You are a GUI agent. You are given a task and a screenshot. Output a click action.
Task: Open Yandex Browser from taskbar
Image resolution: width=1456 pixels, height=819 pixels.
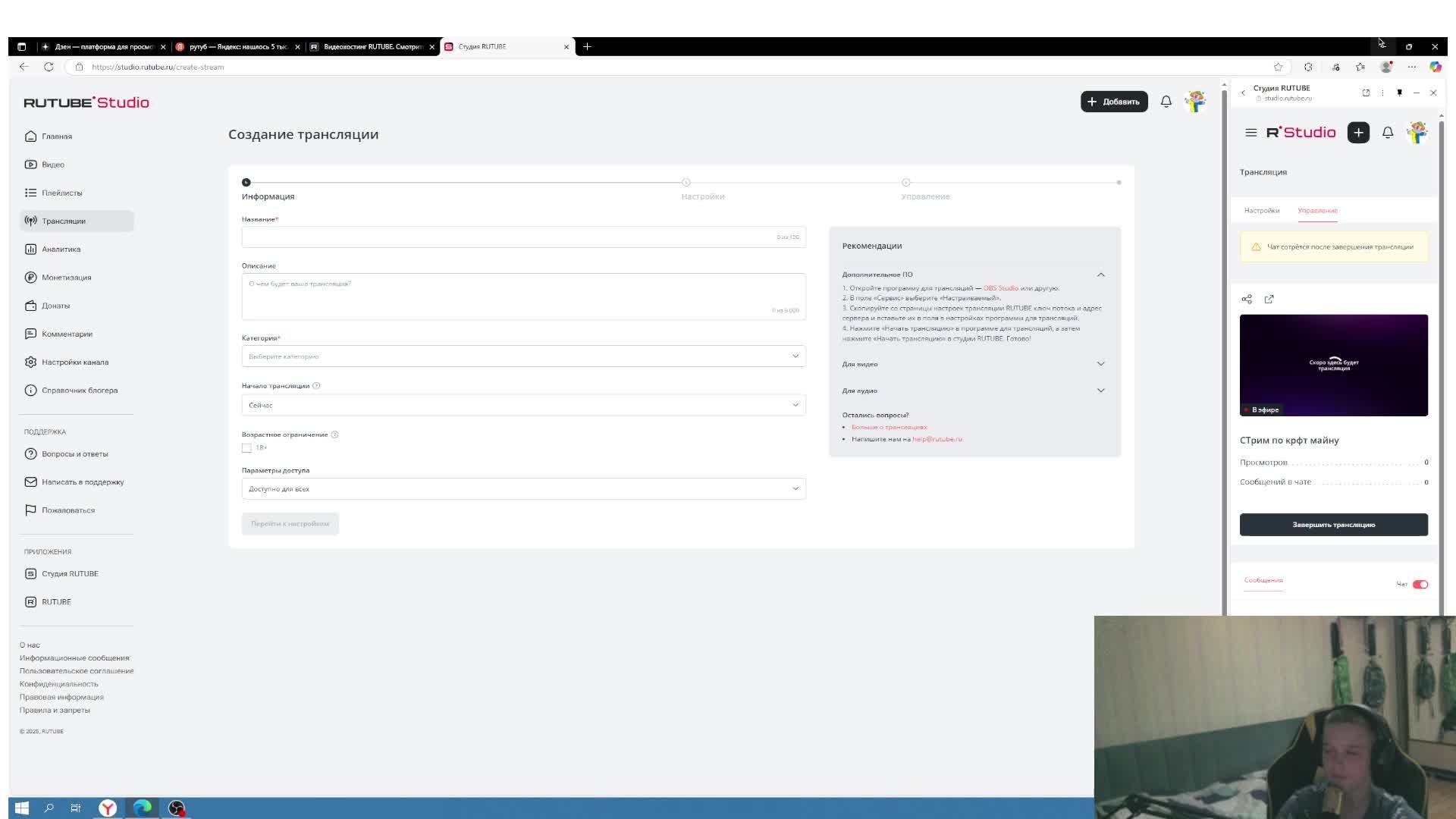pyautogui.click(x=108, y=808)
